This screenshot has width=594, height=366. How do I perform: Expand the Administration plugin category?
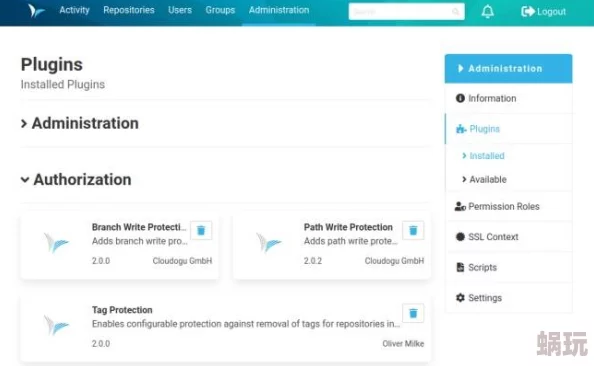(80, 124)
